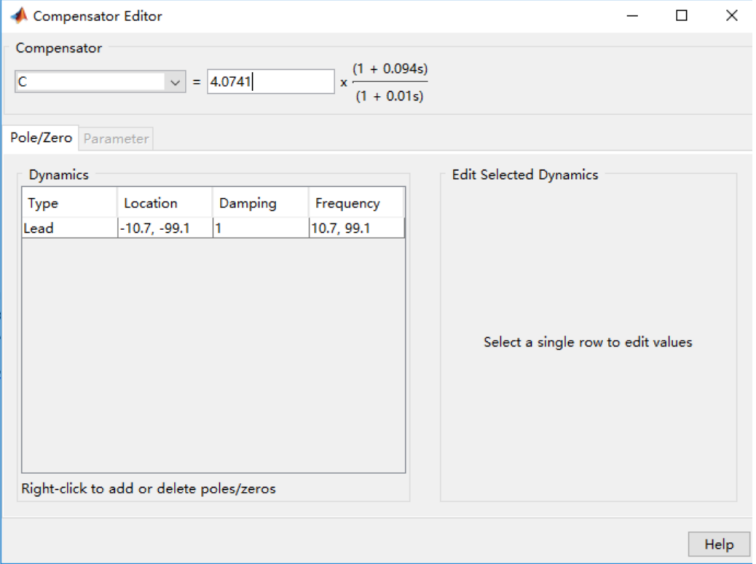Click the MATLAB logo in title bar

pyautogui.click(x=18, y=16)
